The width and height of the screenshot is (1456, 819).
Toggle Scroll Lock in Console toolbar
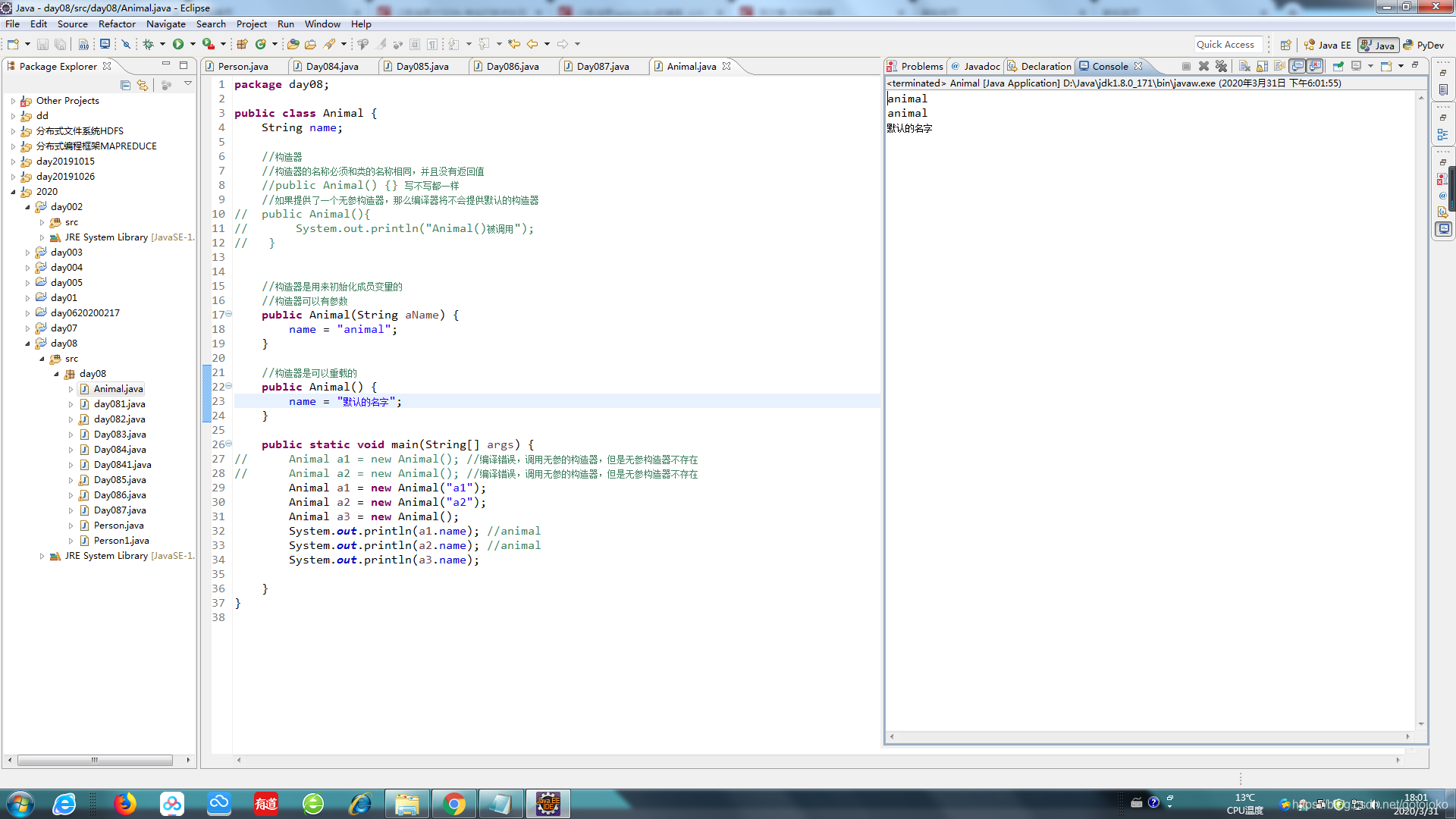(x=1262, y=67)
